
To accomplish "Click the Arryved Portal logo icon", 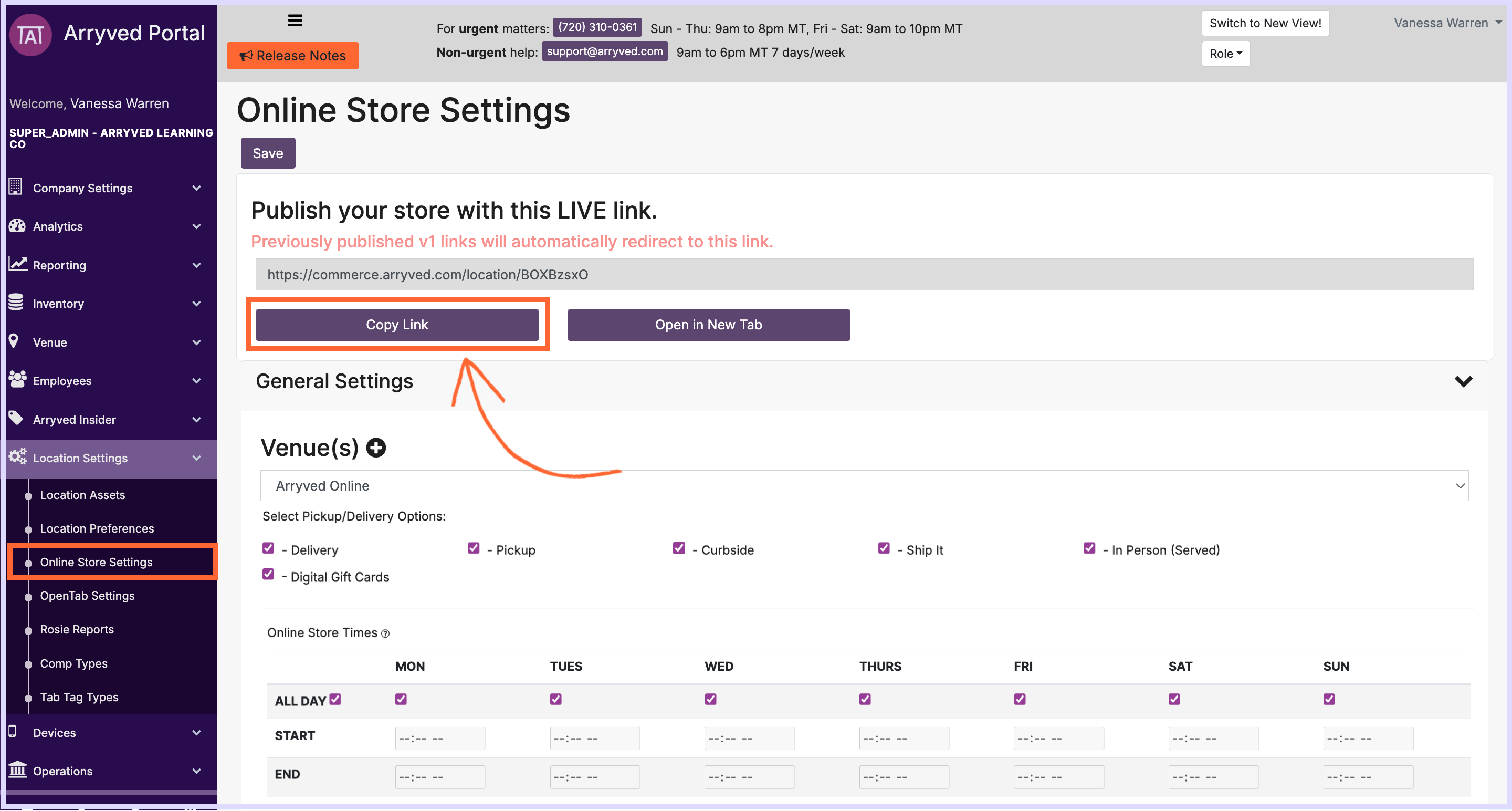I will (x=30, y=35).
